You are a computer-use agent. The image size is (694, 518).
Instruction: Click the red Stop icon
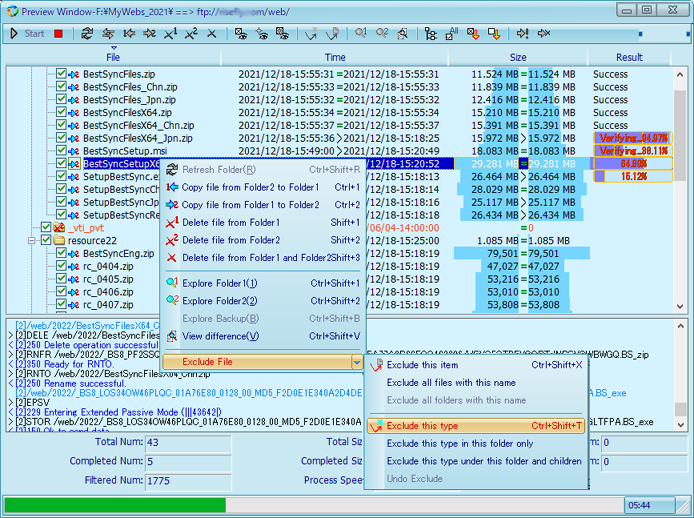tap(58, 34)
